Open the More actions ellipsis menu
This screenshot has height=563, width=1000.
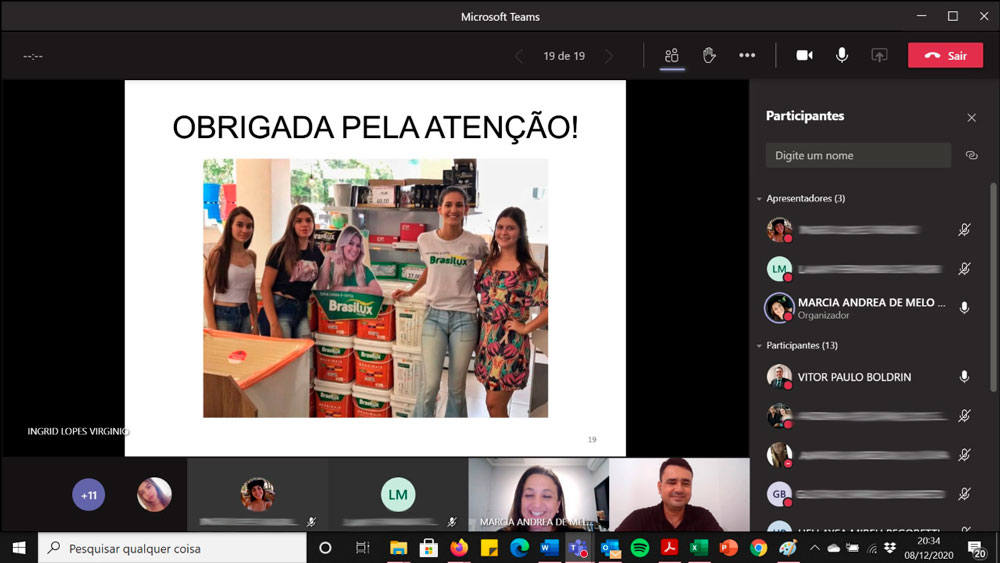747,55
